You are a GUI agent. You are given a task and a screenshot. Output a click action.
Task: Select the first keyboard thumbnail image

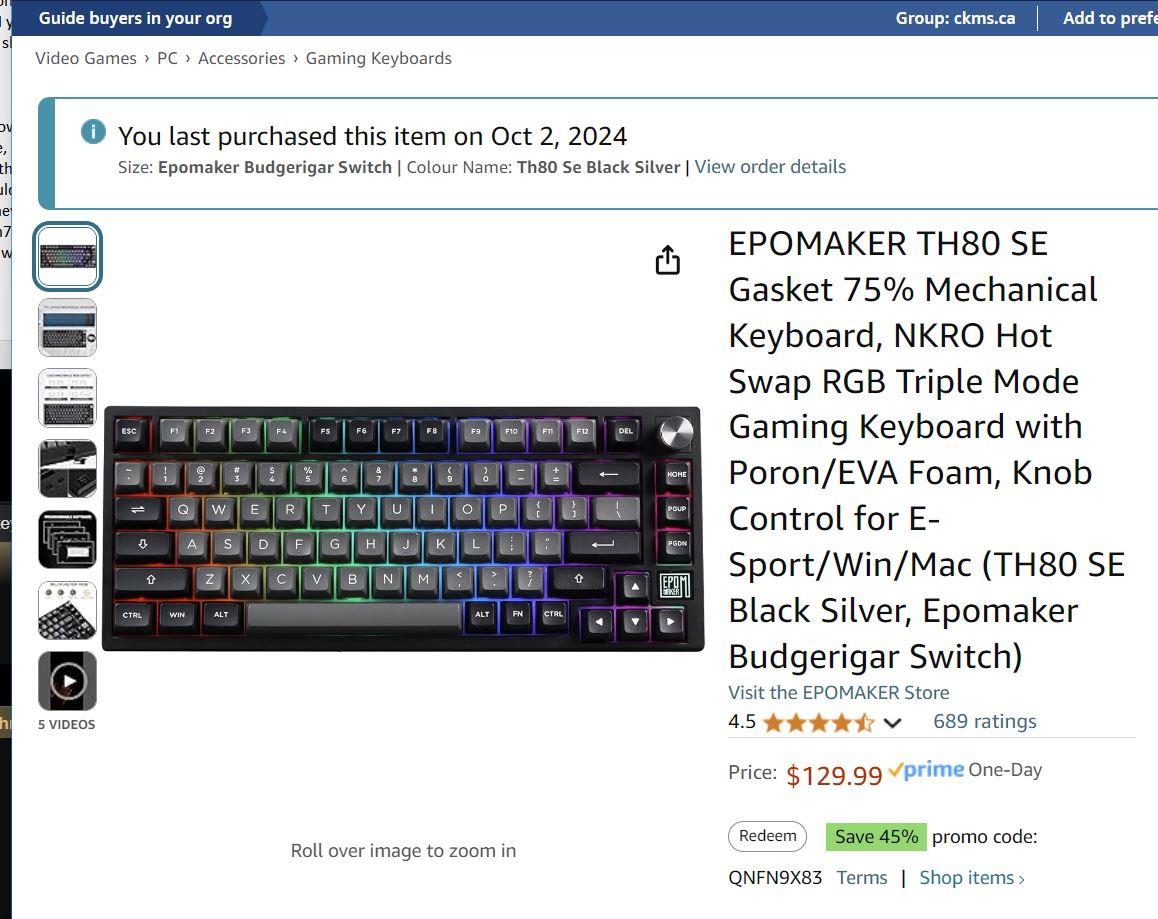[67, 256]
